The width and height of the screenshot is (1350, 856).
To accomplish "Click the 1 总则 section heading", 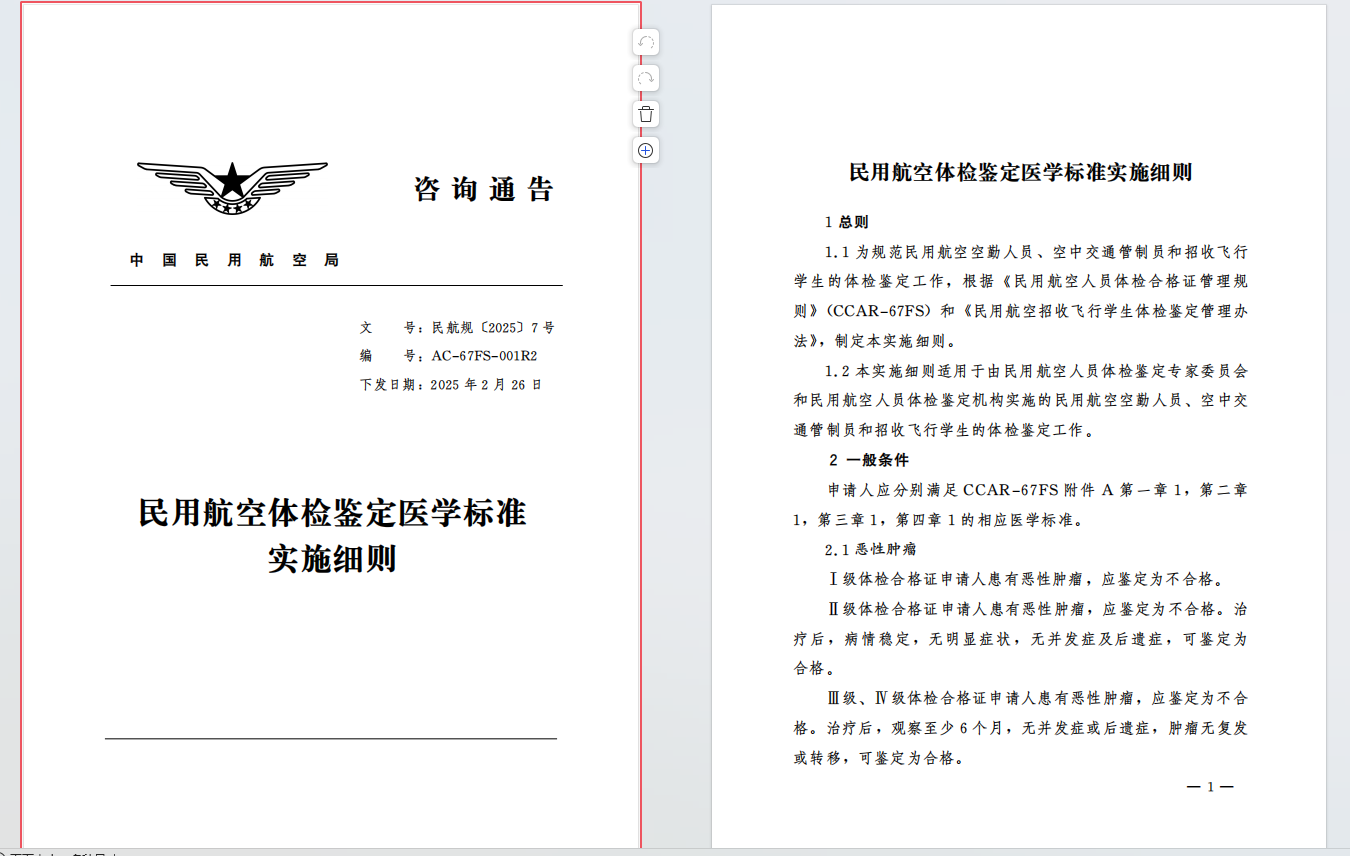I will (x=846, y=222).
